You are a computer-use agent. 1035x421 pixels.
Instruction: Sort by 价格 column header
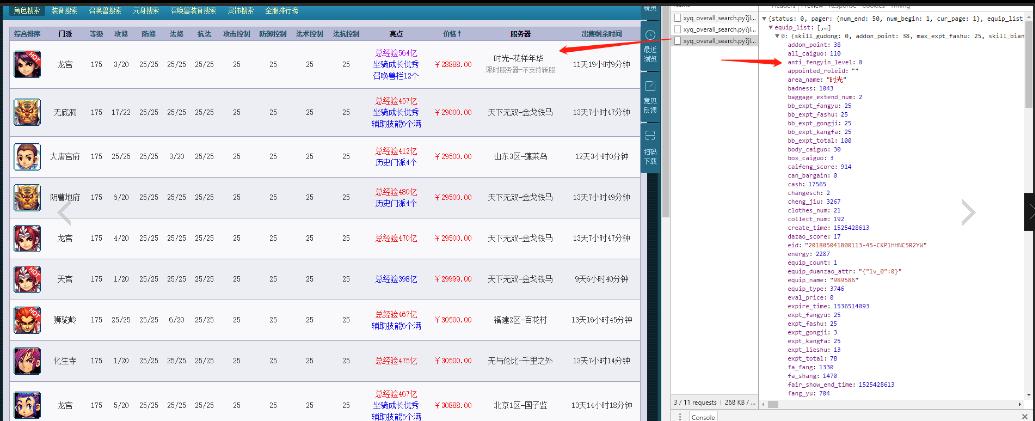(452, 34)
